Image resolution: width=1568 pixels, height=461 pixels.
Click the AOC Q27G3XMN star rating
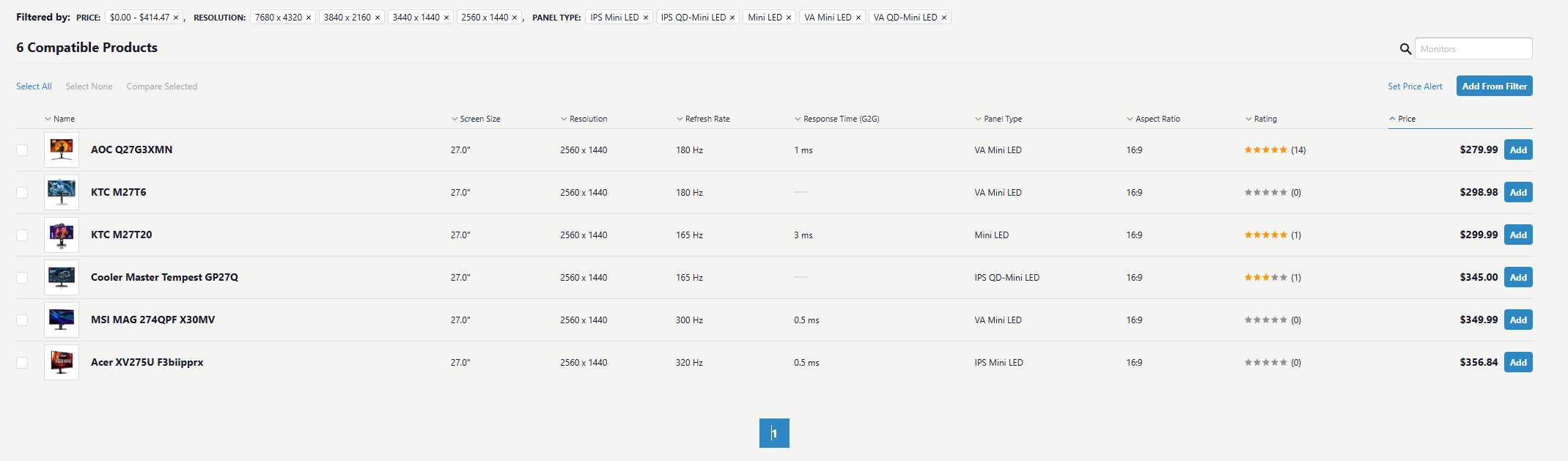tap(1265, 150)
